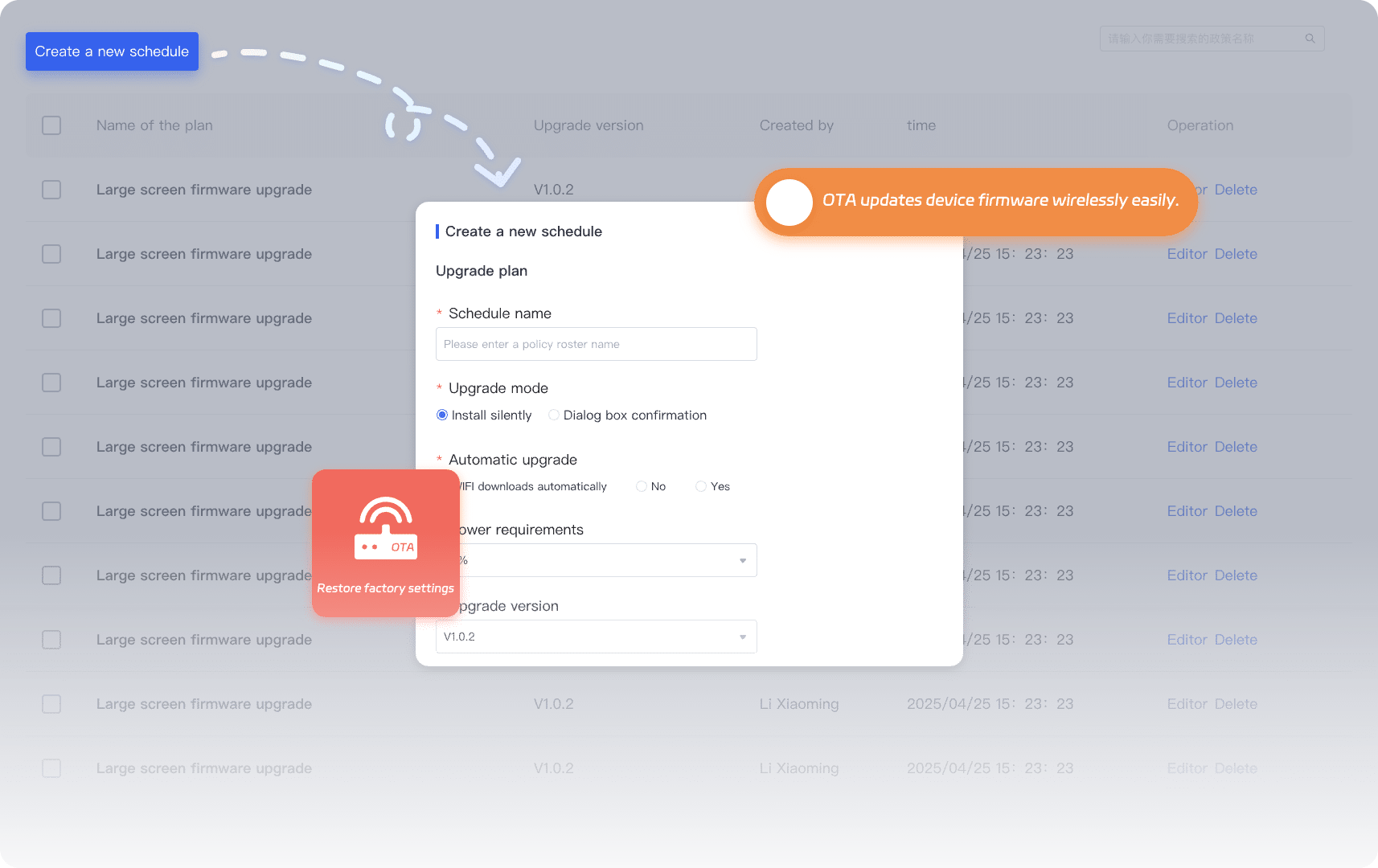This screenshot has width=1378, height=868.
Task: Click the Schedule name input field
Action: tap(596, 344)
